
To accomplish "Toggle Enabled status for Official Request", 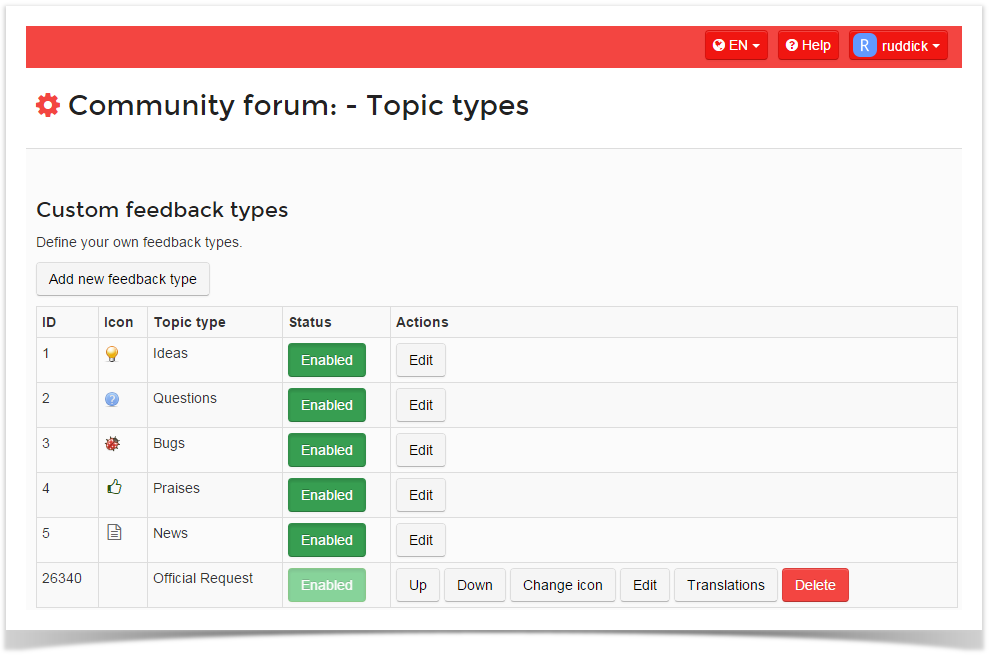I will click(x=326, y=585).
